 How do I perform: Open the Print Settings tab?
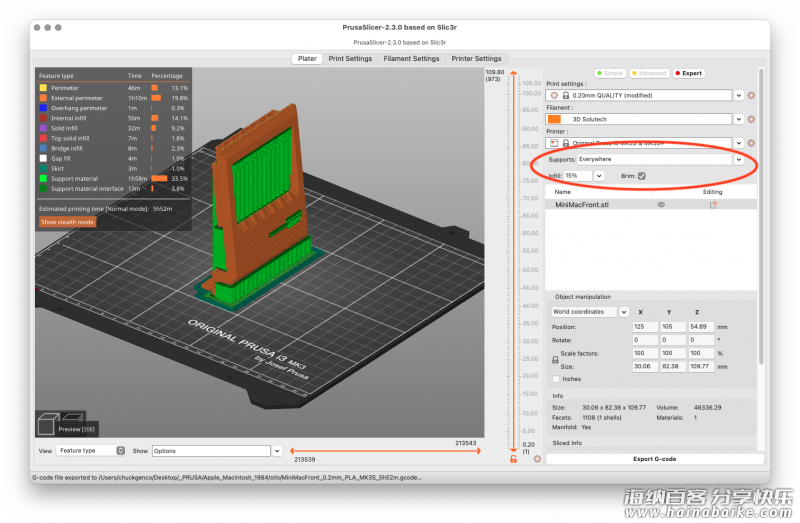pos(350,59)
